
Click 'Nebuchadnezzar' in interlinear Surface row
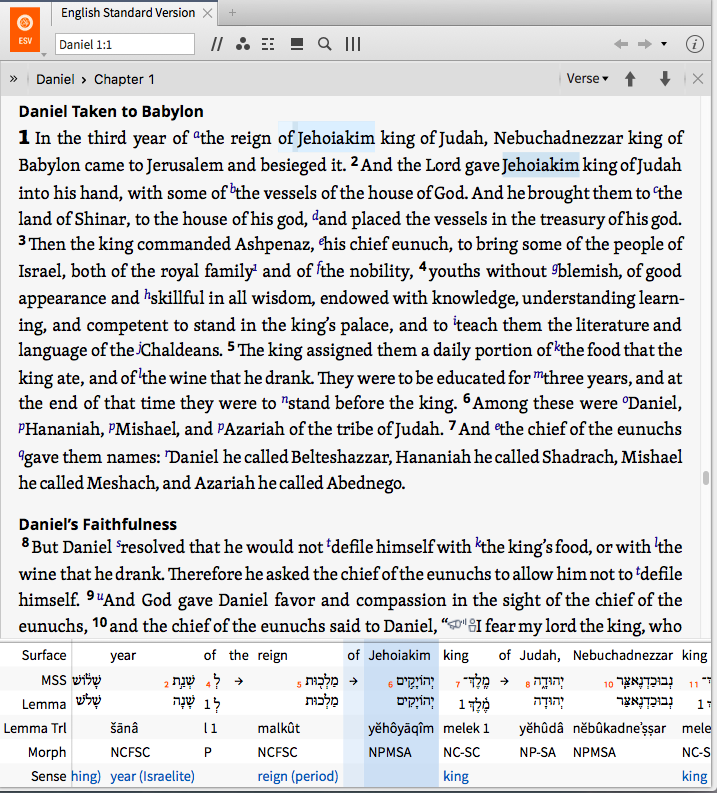(x=622, y=655)
